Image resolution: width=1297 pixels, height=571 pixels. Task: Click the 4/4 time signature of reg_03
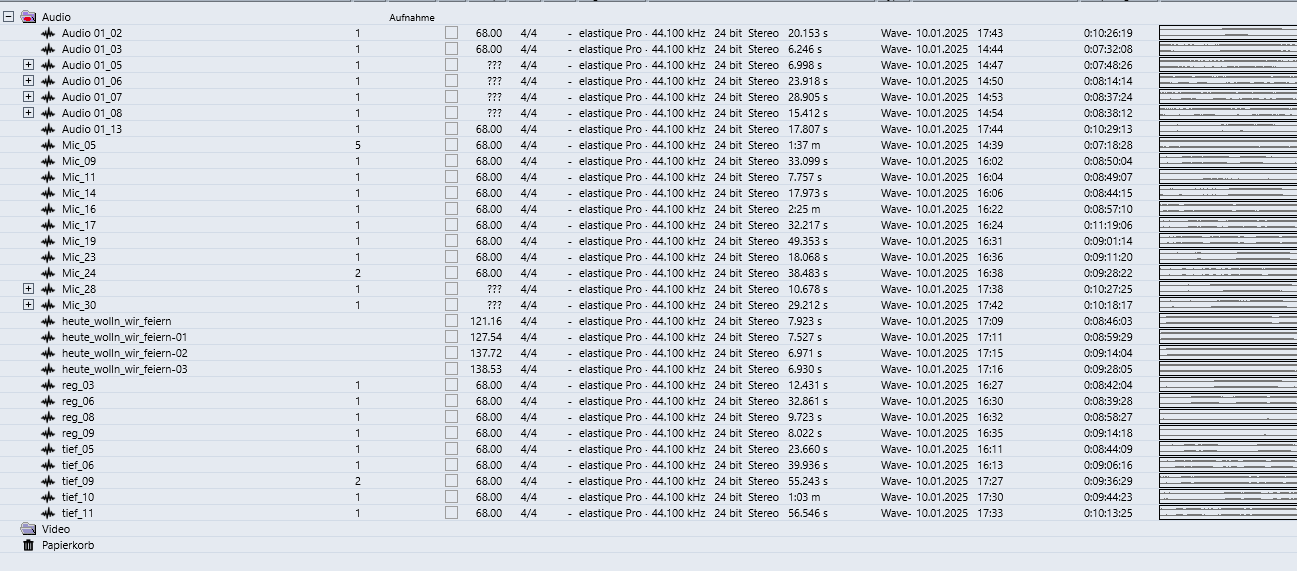529,385
